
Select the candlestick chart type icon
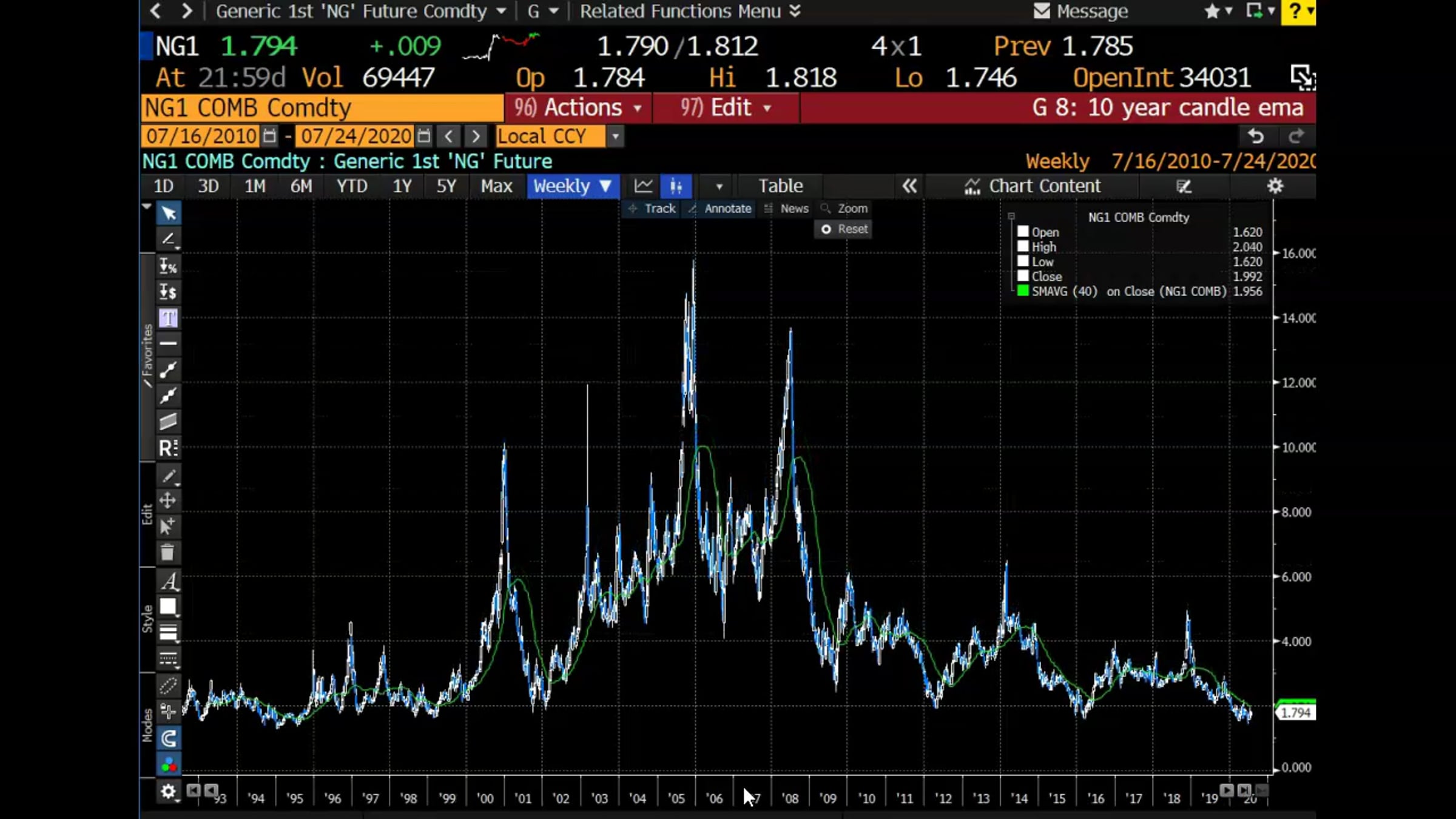click(x=676, y=186)
